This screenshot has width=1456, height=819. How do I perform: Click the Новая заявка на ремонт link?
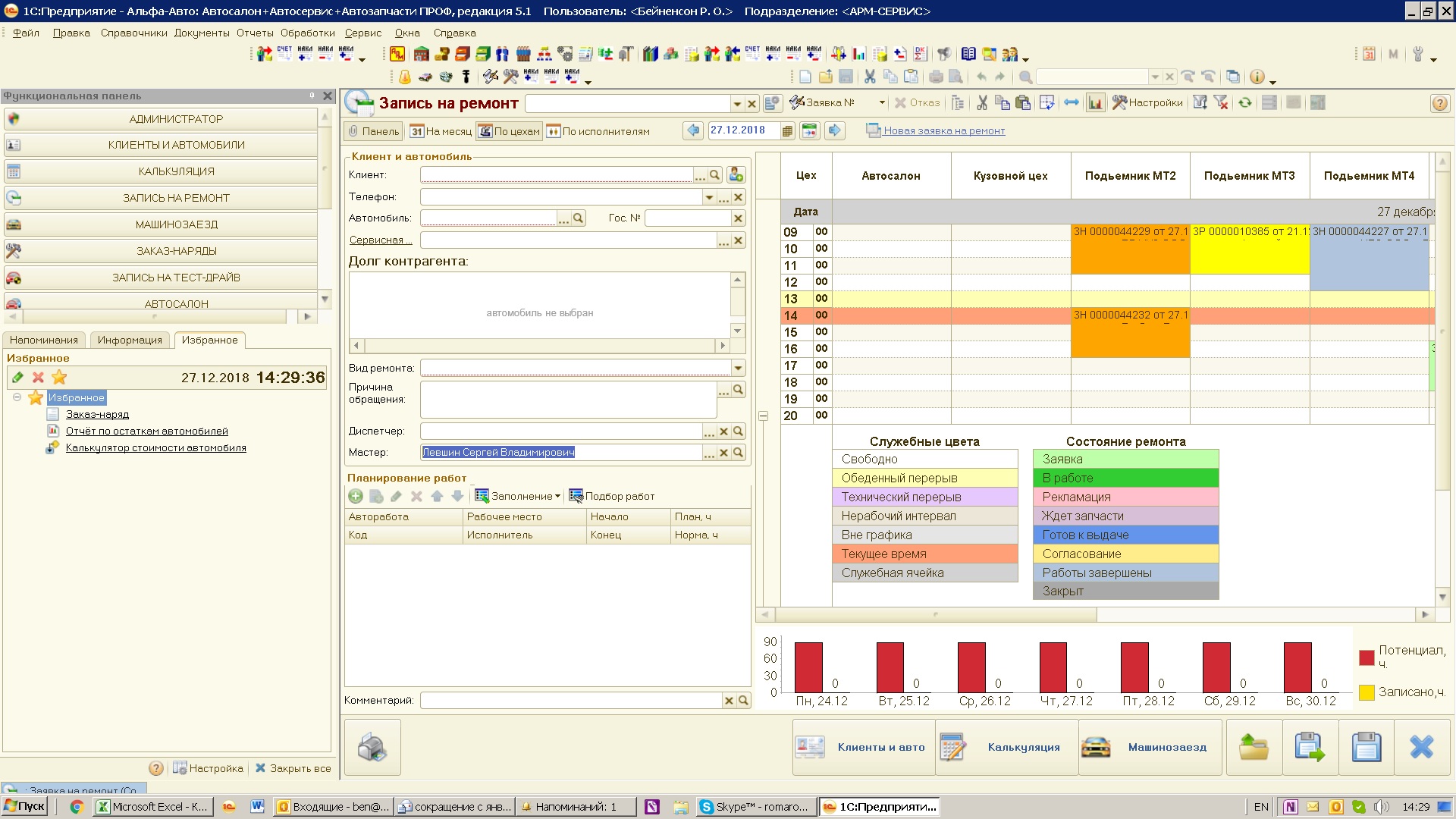click(944, 130)
